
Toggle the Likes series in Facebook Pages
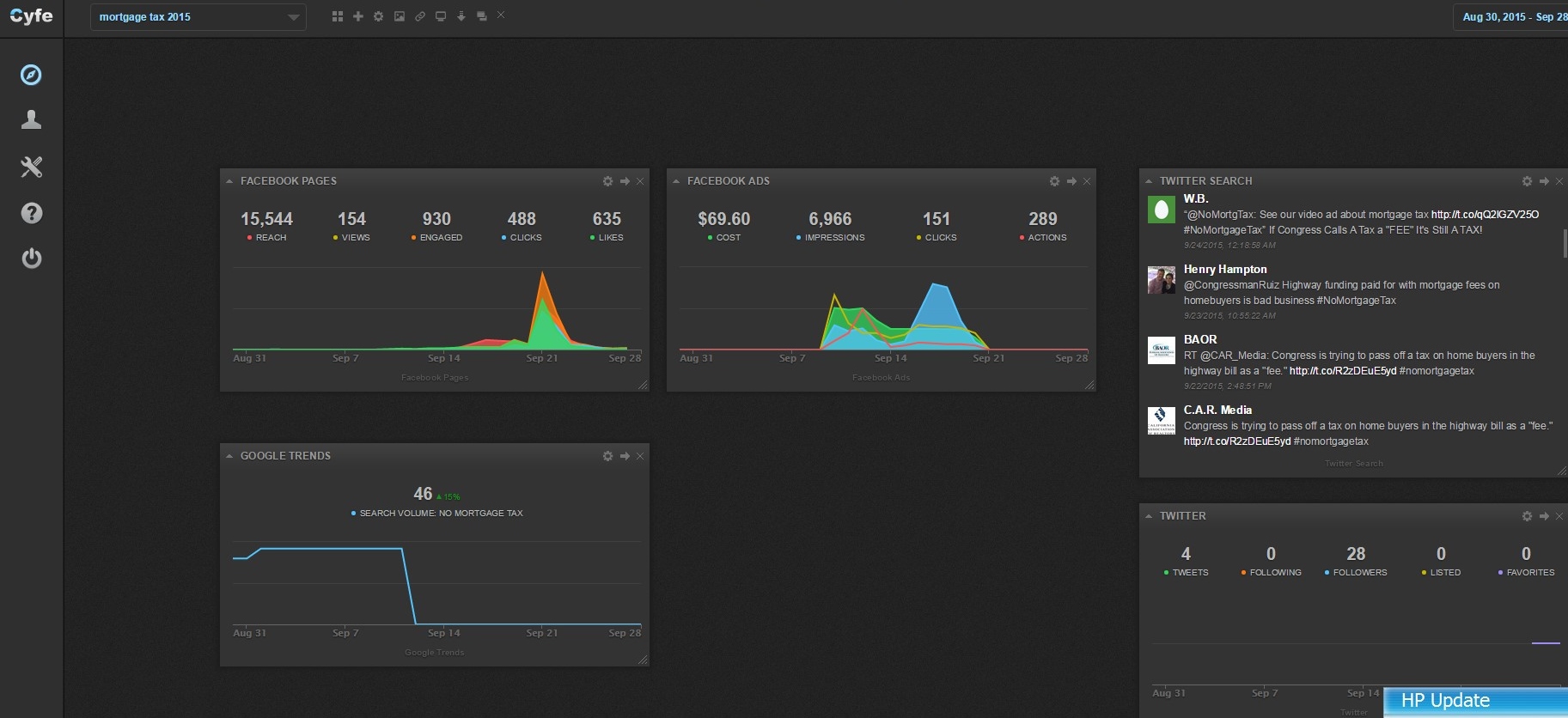click(607, 238)
